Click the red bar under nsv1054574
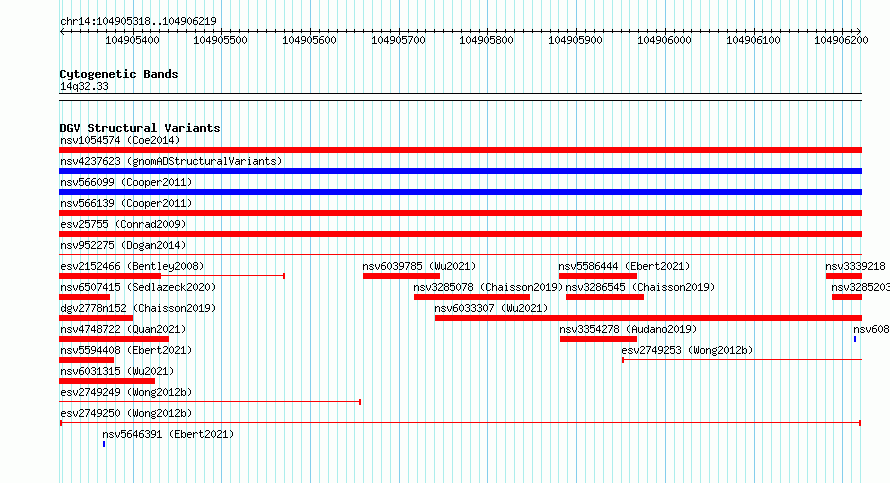Viewport: 890px width, 483px height. [x=460, y=150]
